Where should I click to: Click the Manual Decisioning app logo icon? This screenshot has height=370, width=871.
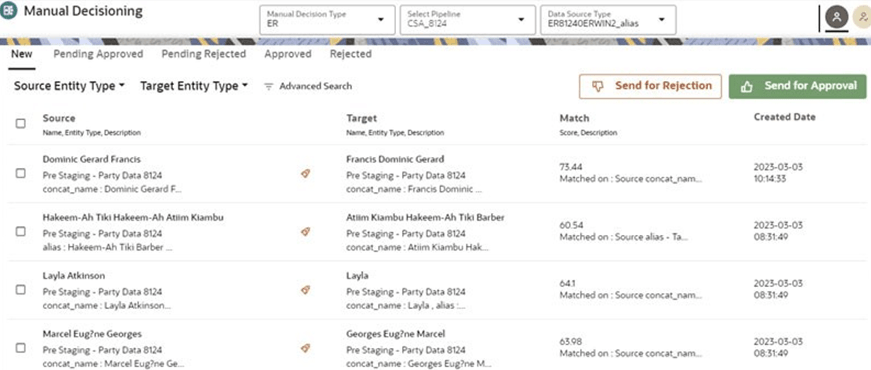[x=9, y=11]
